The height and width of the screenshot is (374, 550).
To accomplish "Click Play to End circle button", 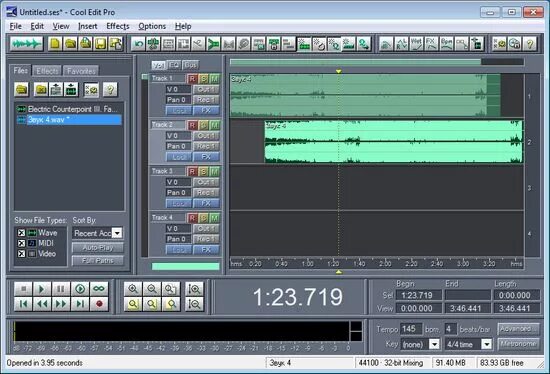I will pos(80,289).
